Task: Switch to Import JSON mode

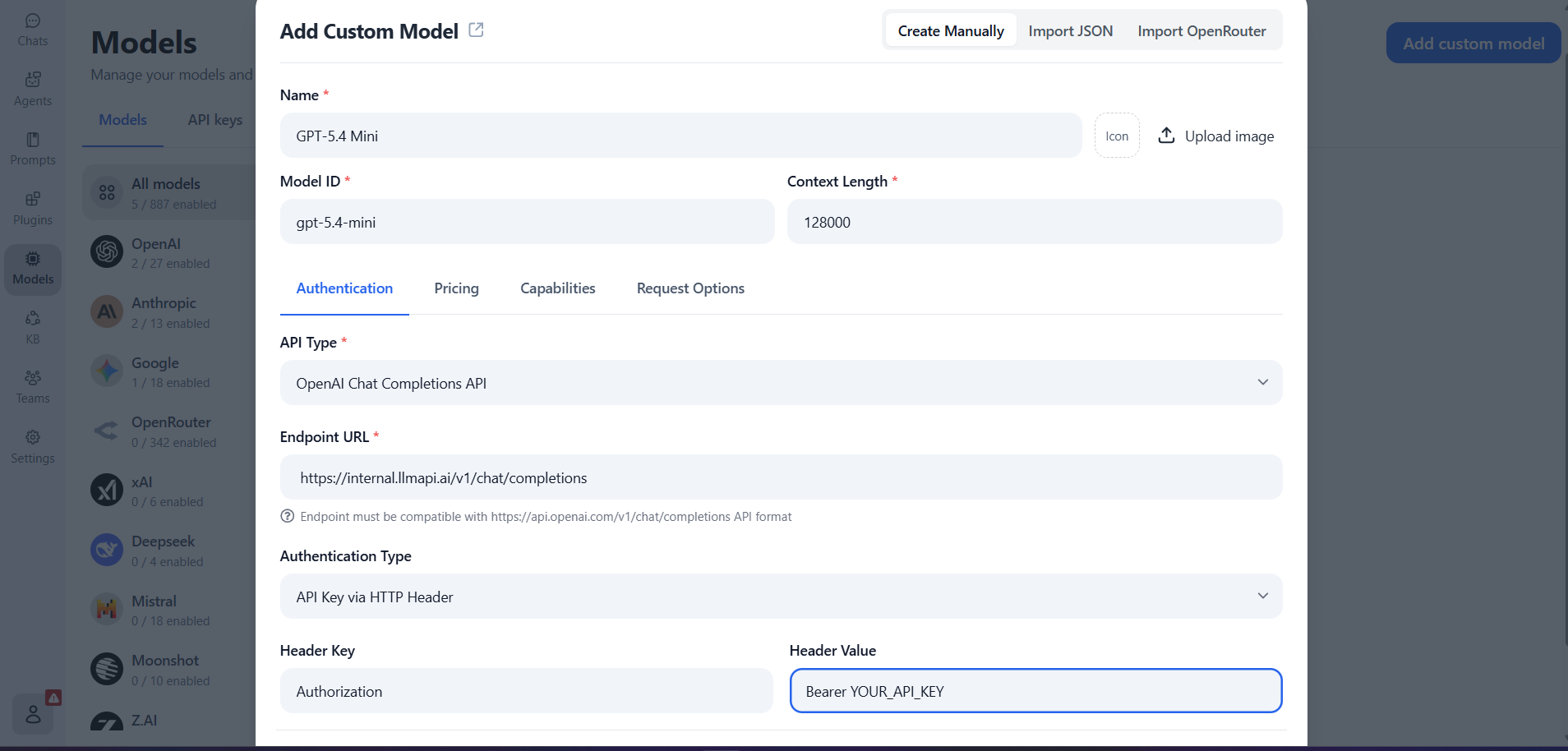Action: 1070,30
